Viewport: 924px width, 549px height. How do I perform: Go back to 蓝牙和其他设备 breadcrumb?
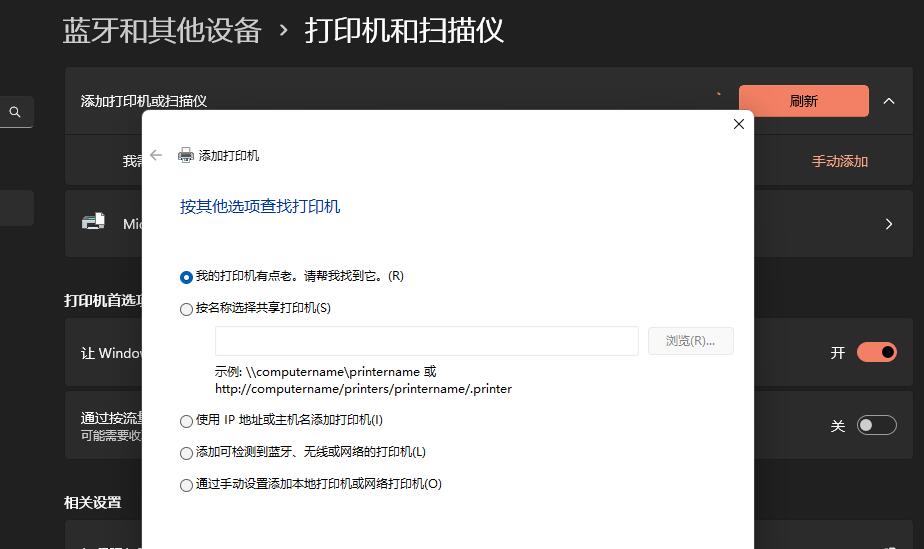click(162, 30)
